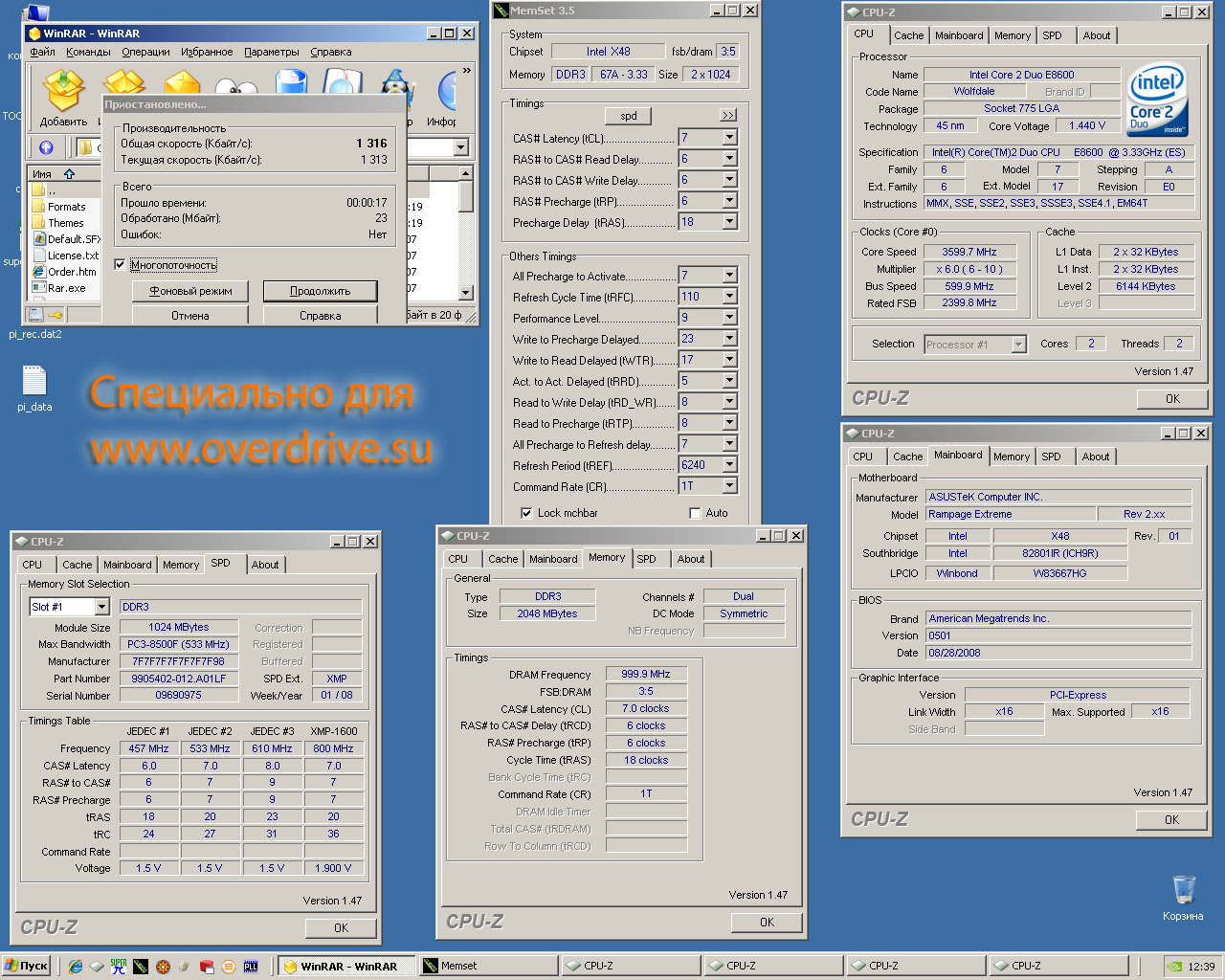Open the Performance Level dropdown
This screenshot has height=980, width=1225.
tap(729, 318)
